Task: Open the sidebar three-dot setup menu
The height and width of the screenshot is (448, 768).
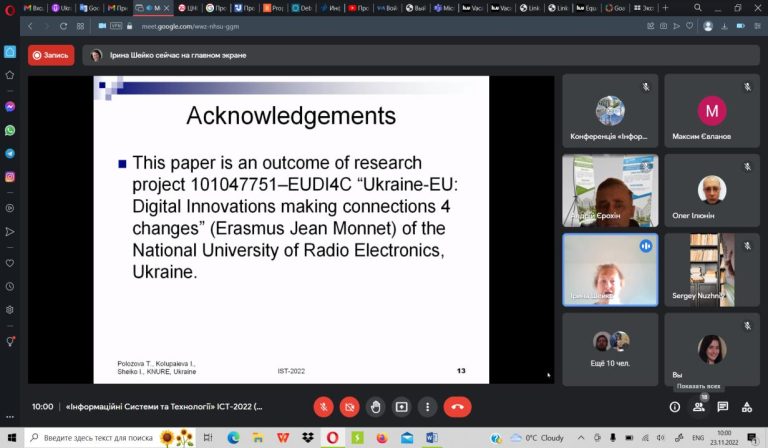Action: pyautogui.click(x=10, y=417)
